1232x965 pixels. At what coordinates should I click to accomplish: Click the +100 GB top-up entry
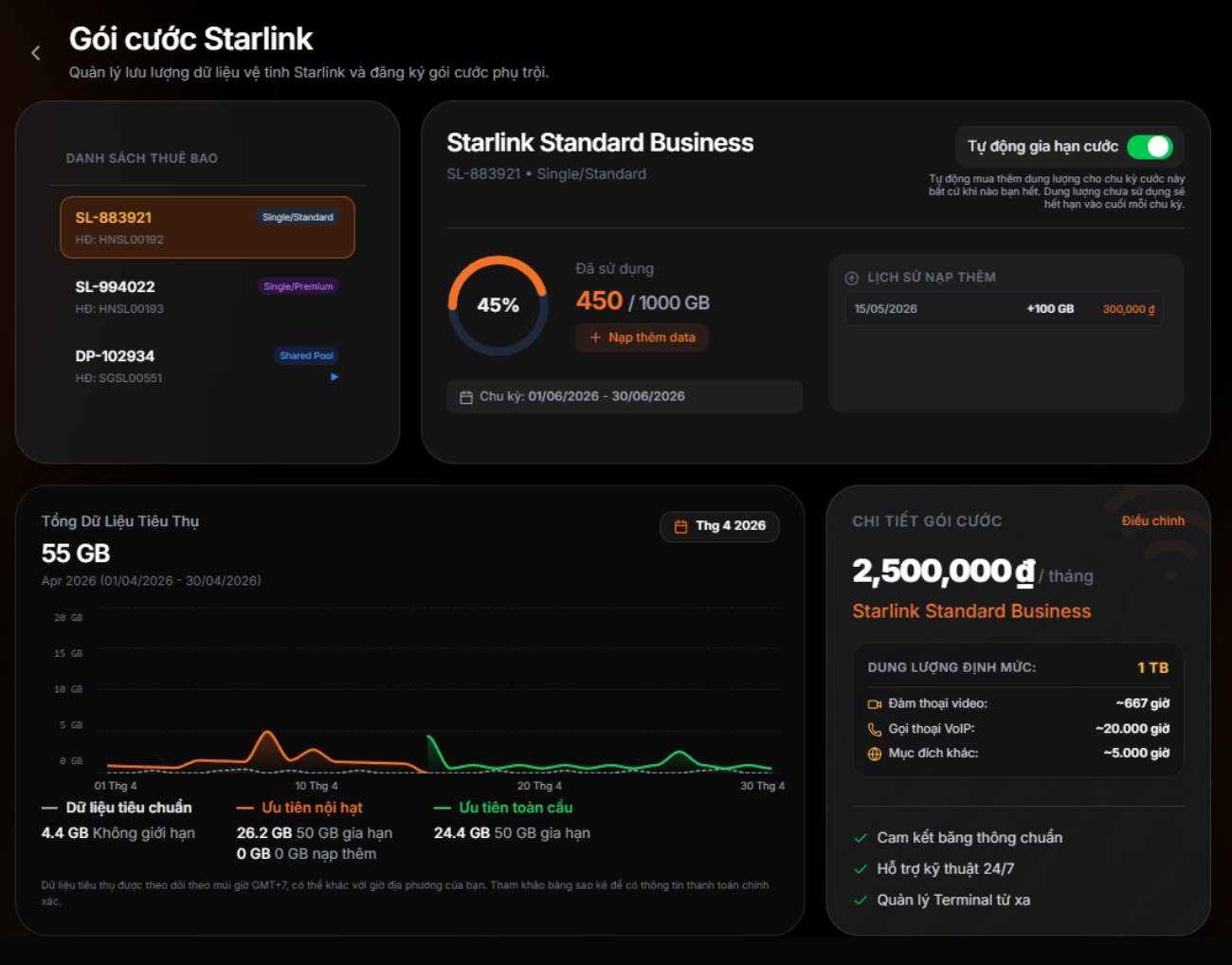1050,309
